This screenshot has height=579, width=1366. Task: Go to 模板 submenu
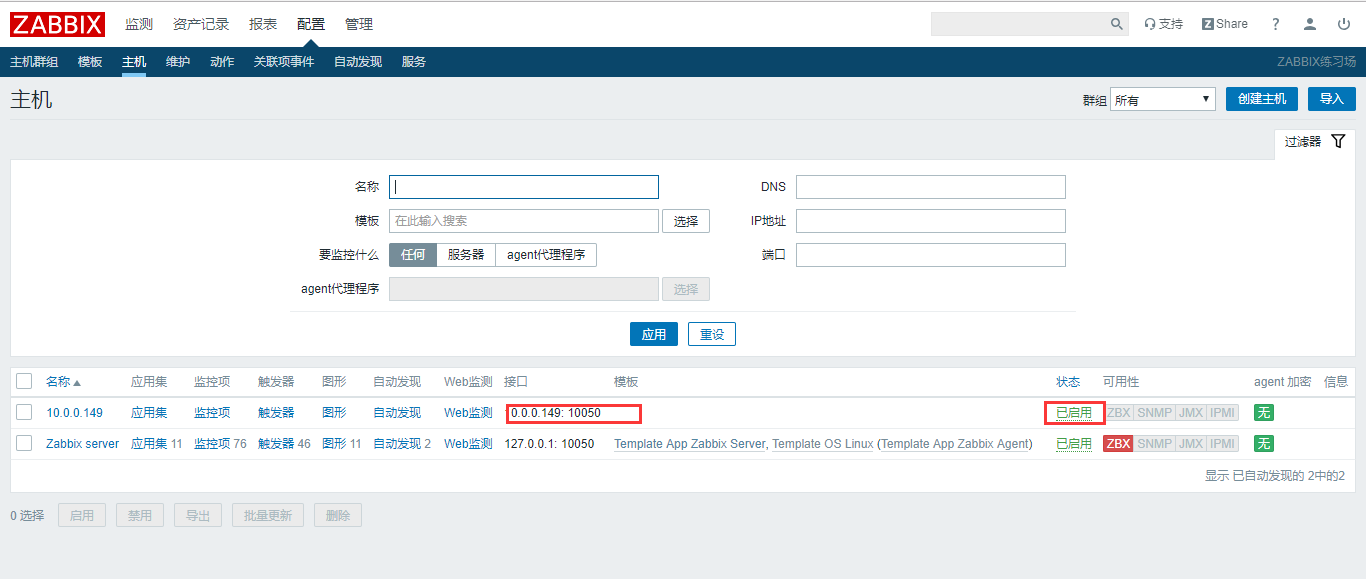pos(90,61)
